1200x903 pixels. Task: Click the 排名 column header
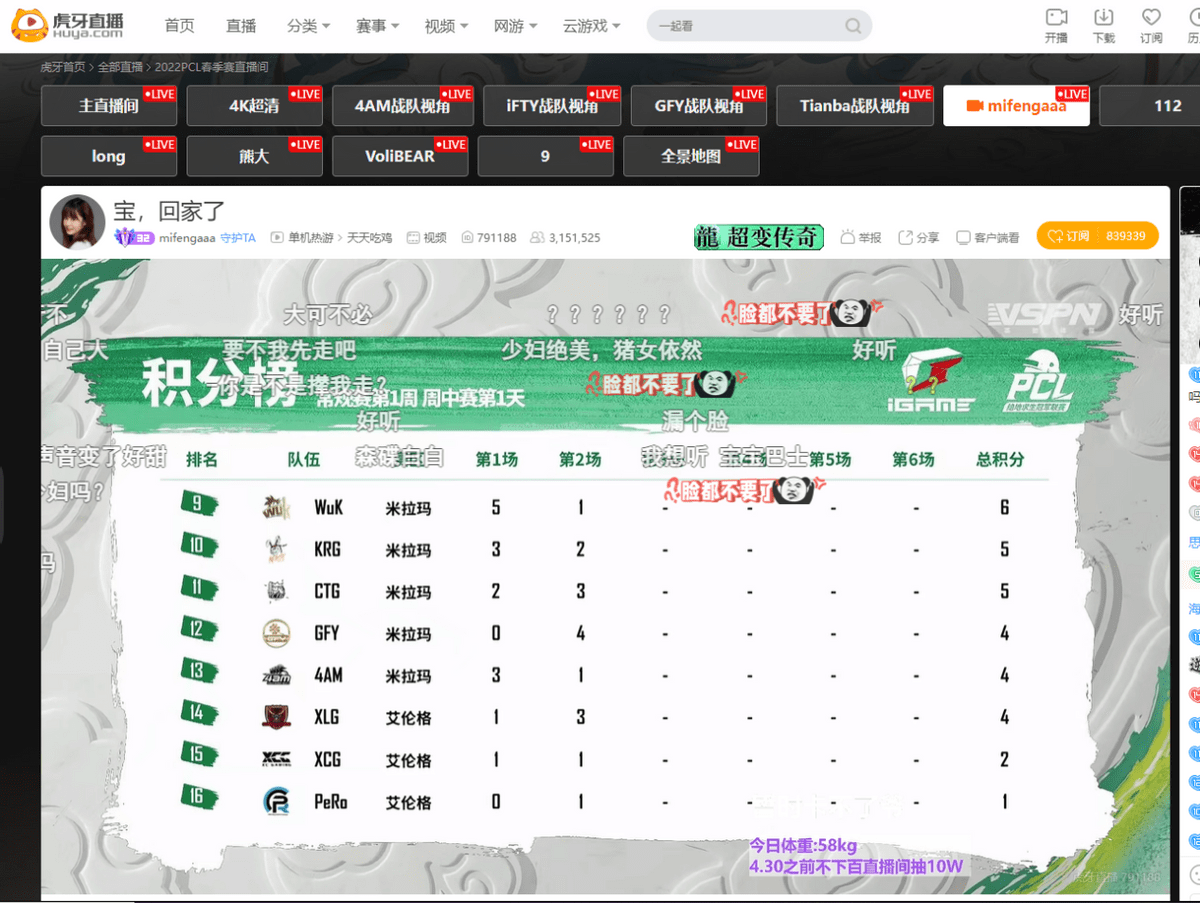tap(201, 460)
